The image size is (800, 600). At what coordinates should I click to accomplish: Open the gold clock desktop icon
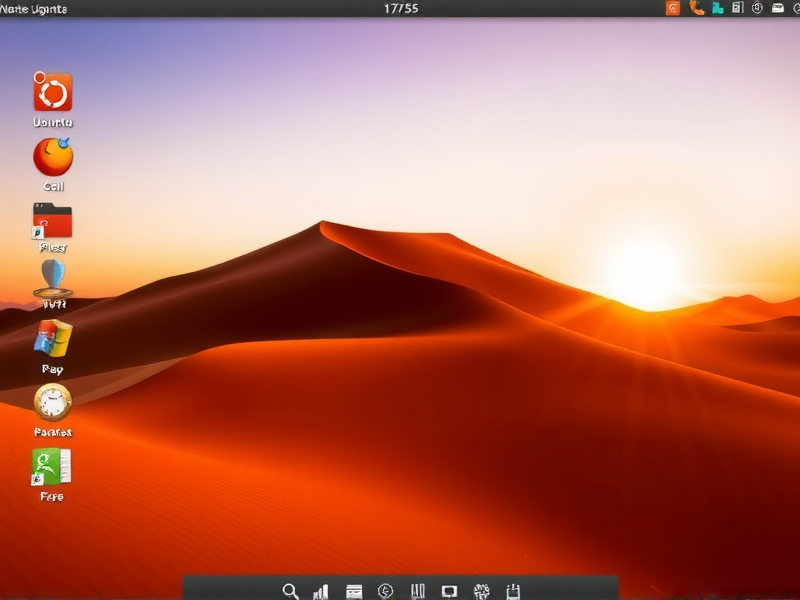53,402
